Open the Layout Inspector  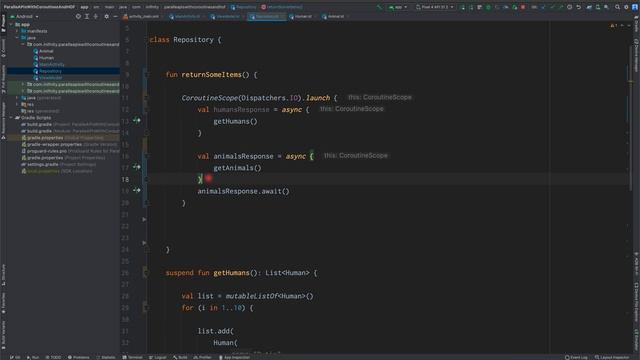point(612,357)
